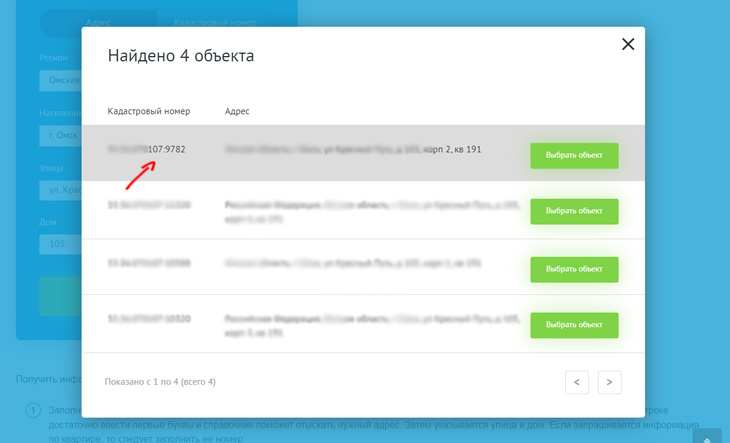Screen dimensions: 730x443
Task: Click 'Показано с 1 по 4' results counter
Action: [160, 382]
